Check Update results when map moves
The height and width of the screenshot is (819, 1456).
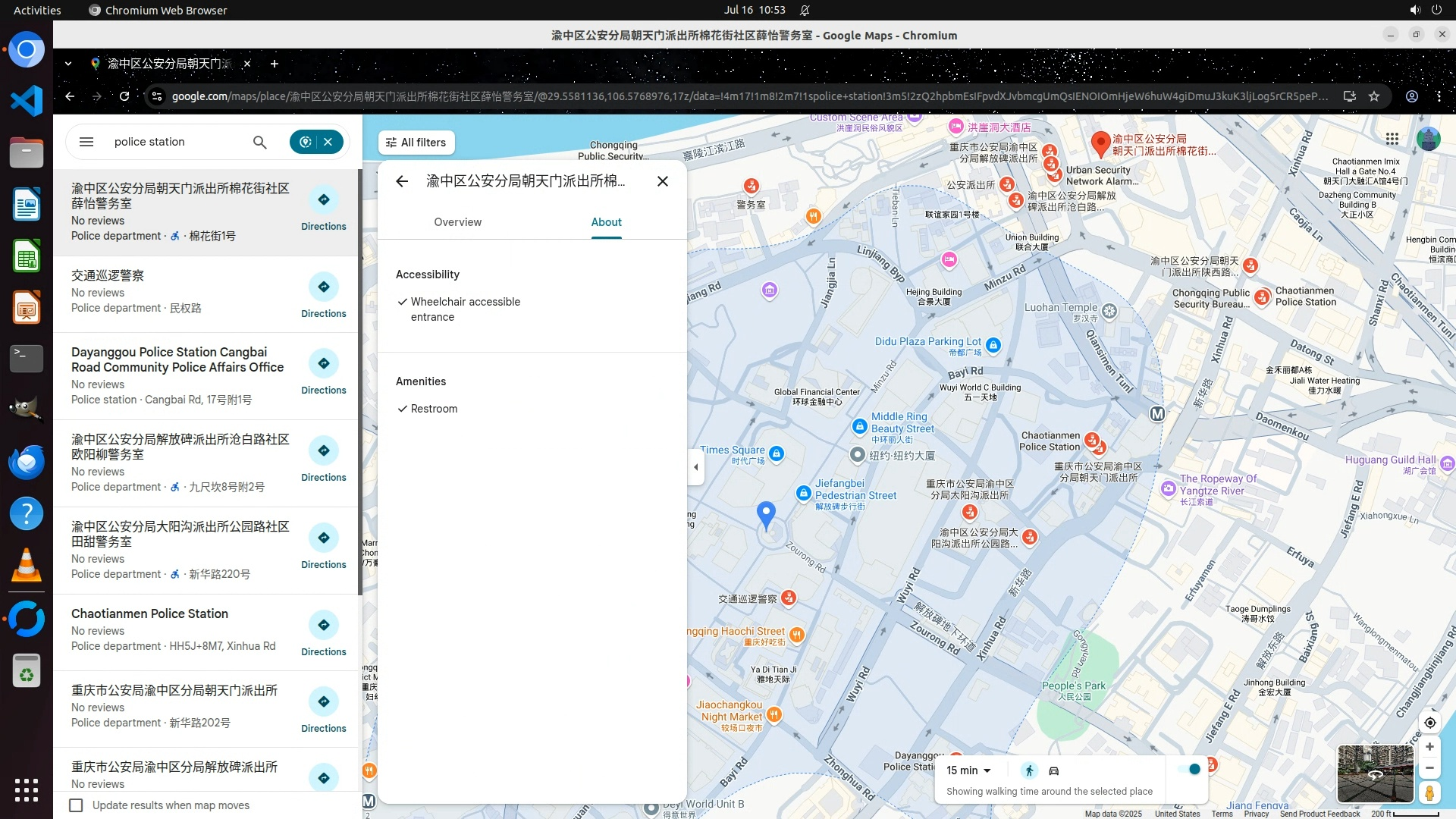[77, 805]
